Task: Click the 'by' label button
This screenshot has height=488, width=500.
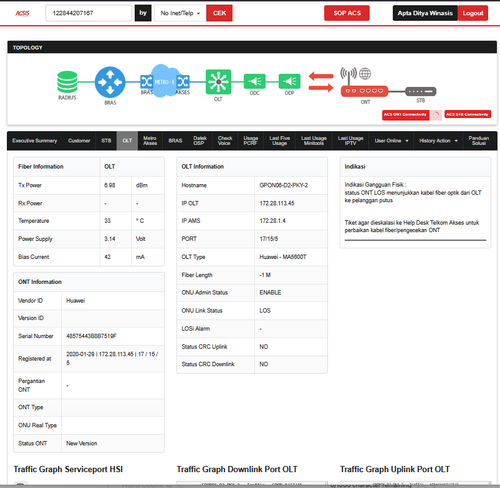Action: pos(143,13)
